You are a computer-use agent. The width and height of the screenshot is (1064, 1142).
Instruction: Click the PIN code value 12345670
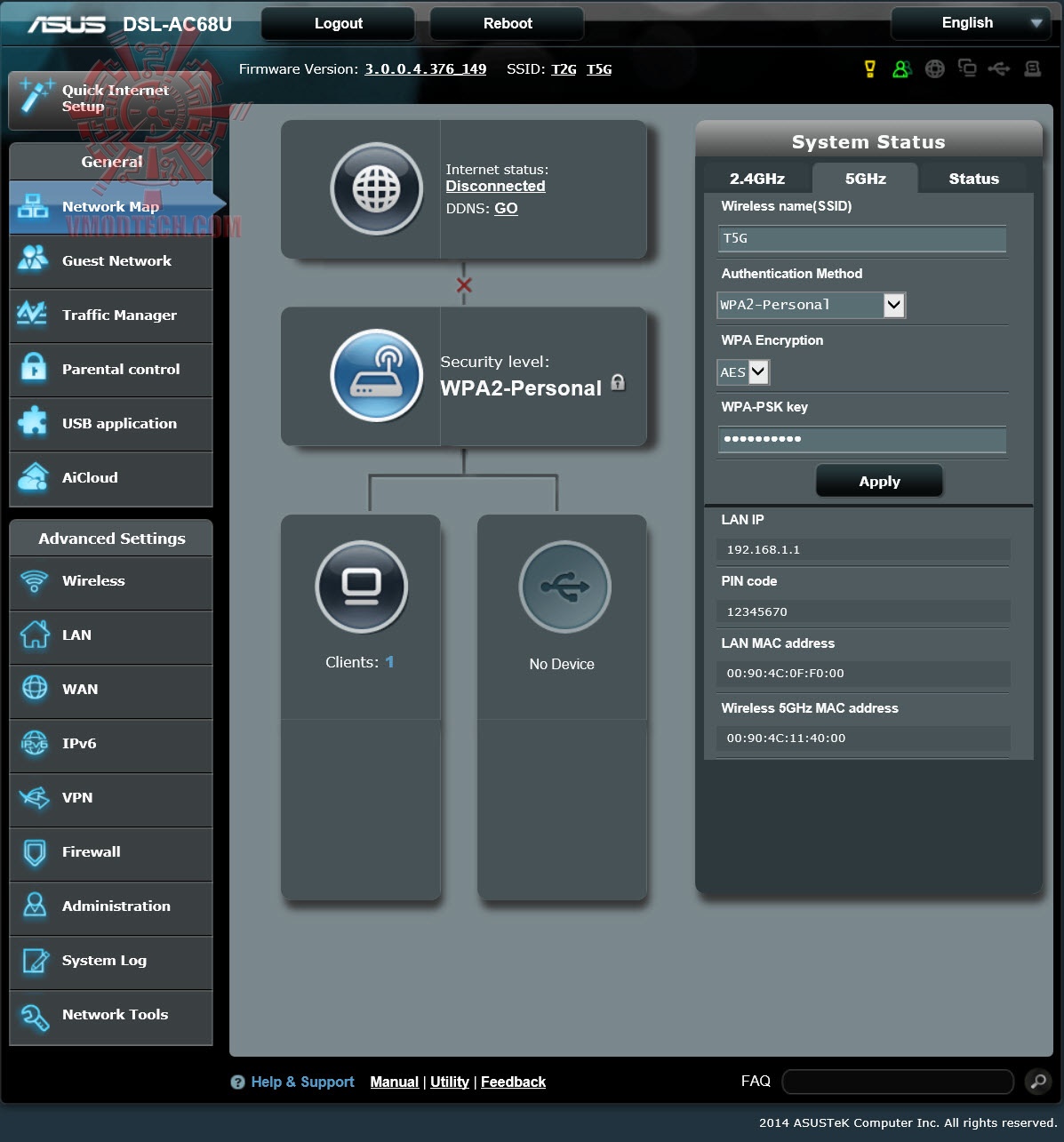click(x=757, y=611)
